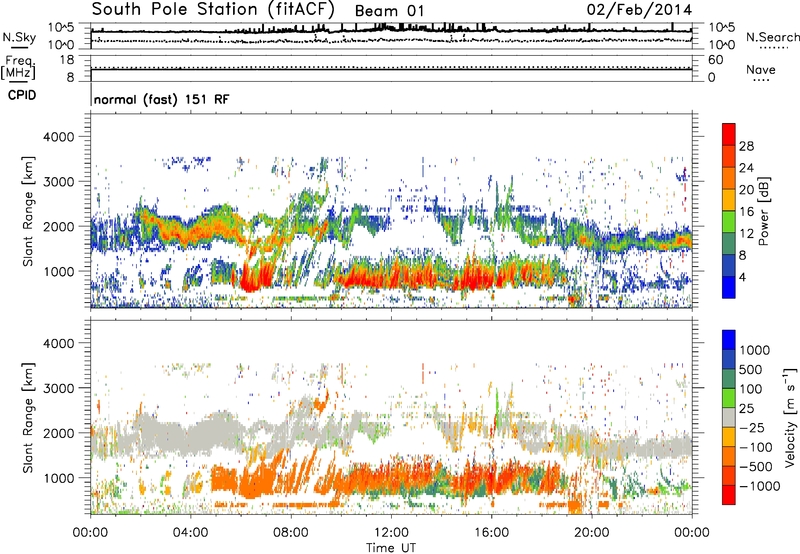Click the South Pole Station (fitACF) title
Viewport: 800px width, 554px height.
[x=213, y=10]
